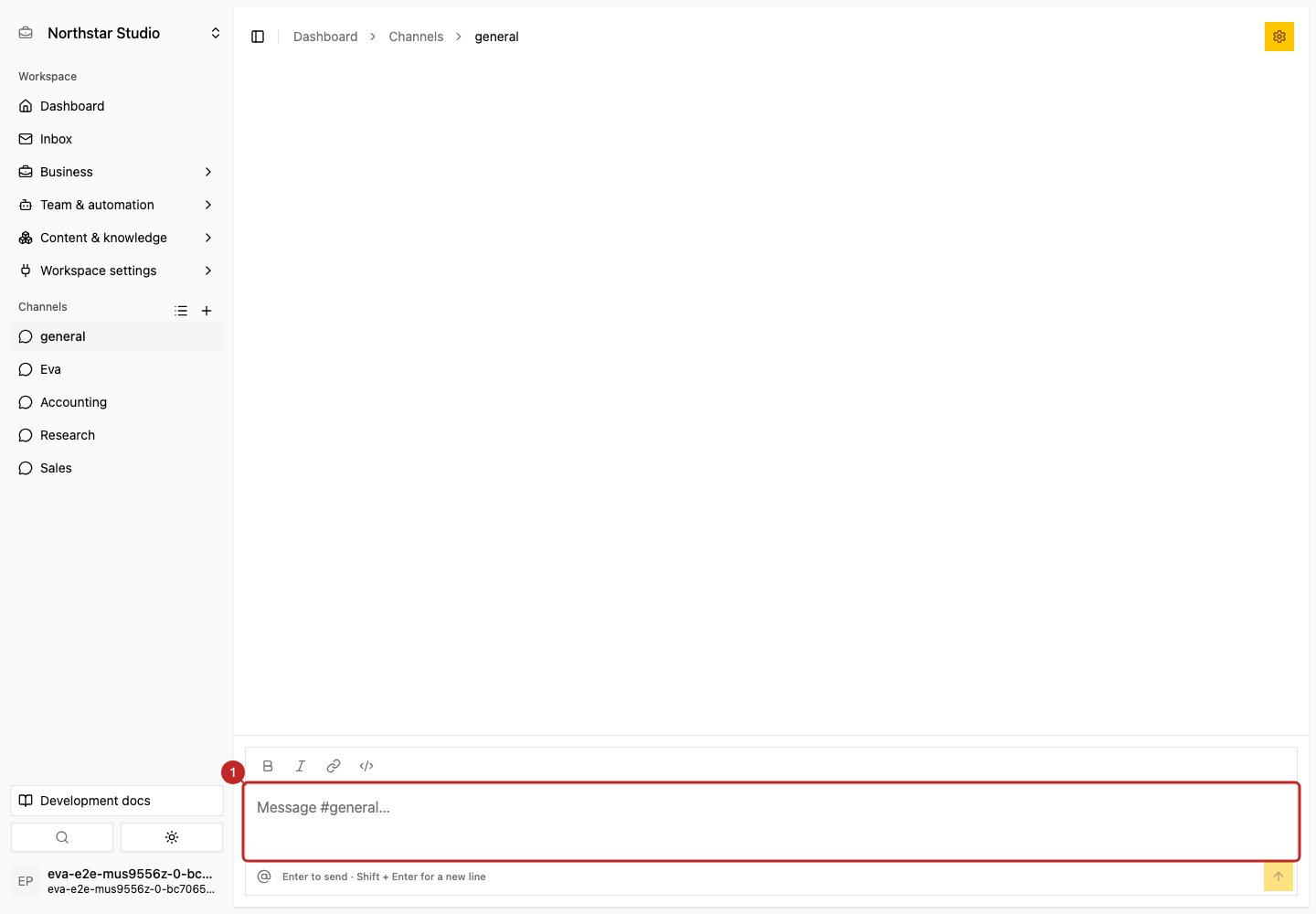Expand Team & automation section
Screen dimensions: 1316x914
coord(117,205)
